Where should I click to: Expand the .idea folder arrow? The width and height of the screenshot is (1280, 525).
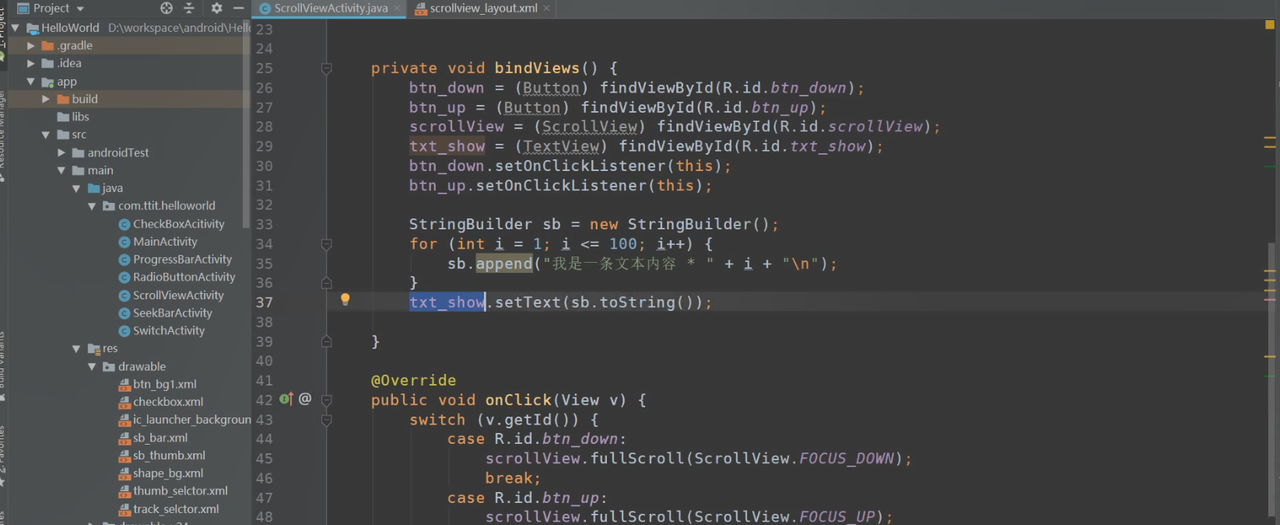point(31,63)
